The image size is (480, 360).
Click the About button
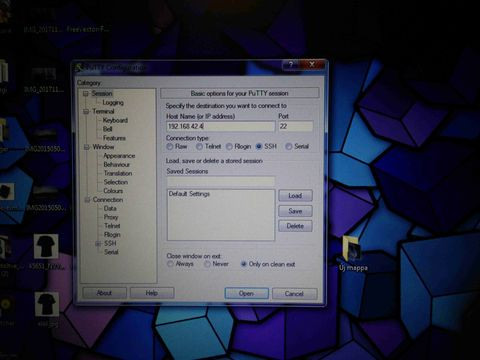coord(104,293)
